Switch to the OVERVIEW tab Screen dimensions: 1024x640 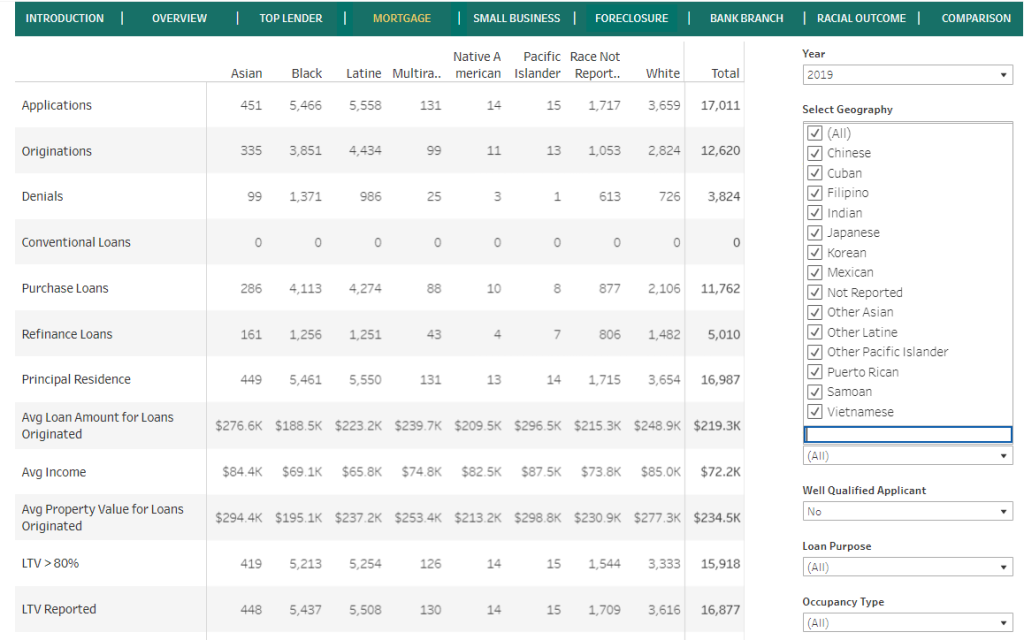(179, 18)
